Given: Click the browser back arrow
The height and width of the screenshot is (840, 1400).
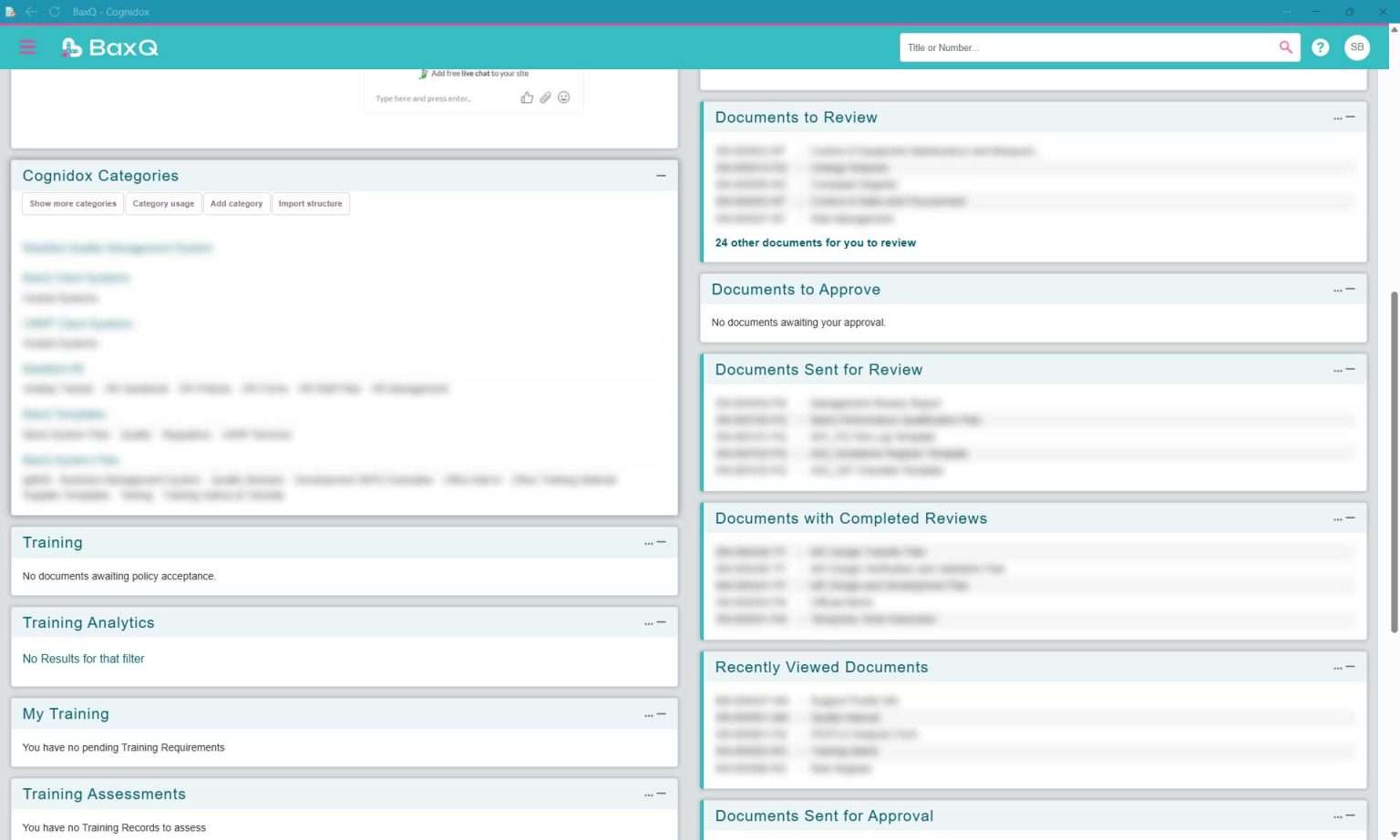Looking at the screenshot, I should tap(31, 12).
